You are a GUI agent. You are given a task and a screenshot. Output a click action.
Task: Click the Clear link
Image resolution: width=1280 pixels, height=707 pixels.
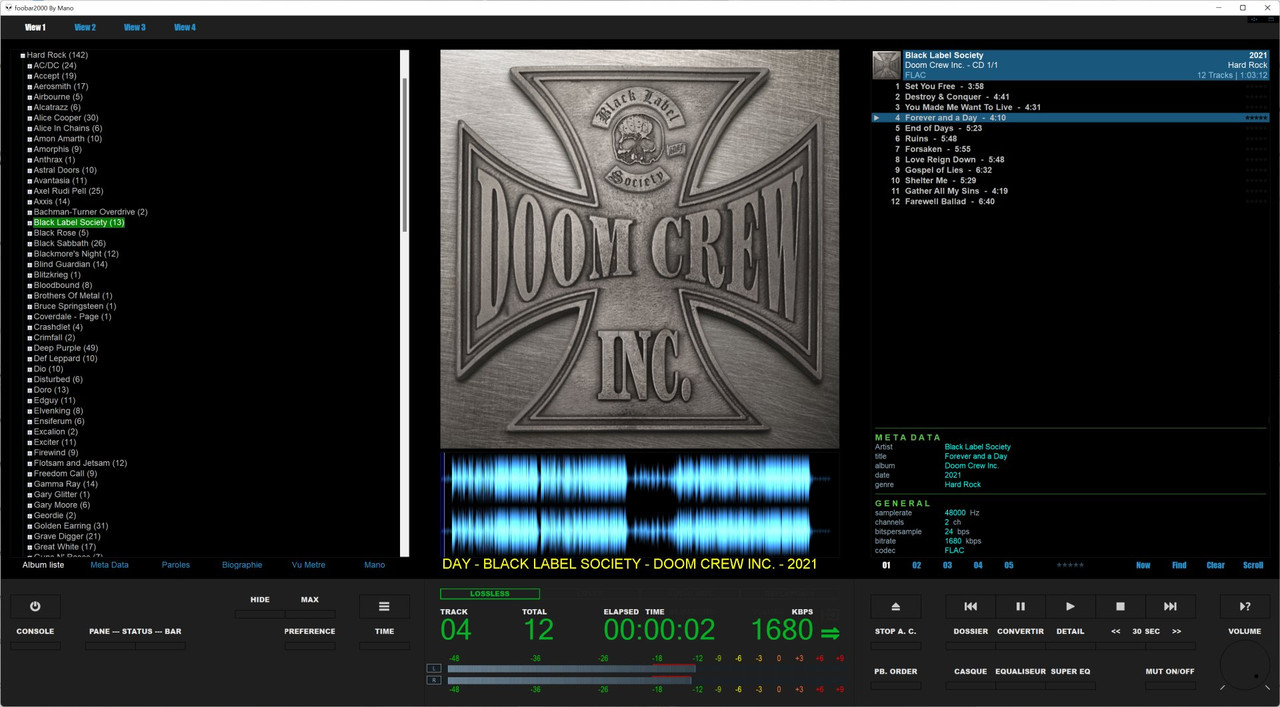(x=1216, y=565)
